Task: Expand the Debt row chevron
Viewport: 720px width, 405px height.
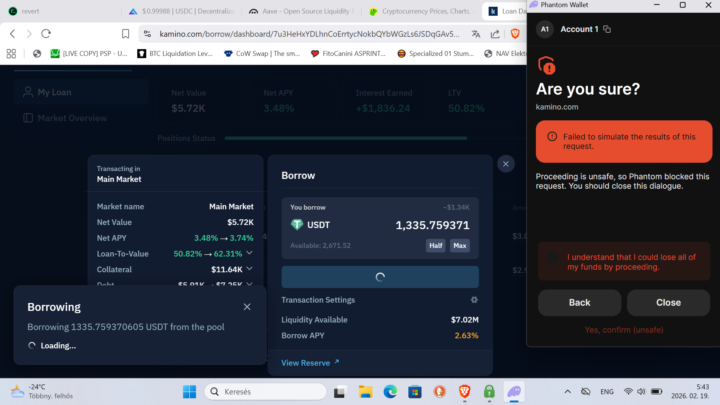Action: 249,284
